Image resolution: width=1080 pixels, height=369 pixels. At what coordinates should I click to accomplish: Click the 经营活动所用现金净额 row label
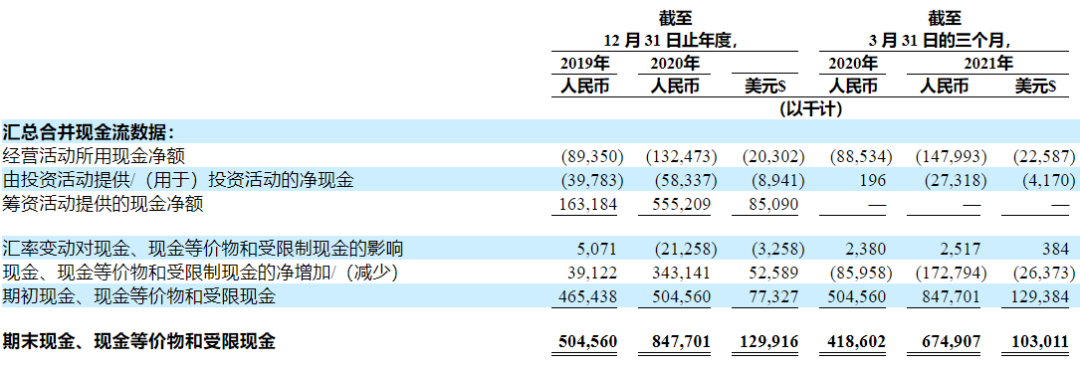[94, 156]
